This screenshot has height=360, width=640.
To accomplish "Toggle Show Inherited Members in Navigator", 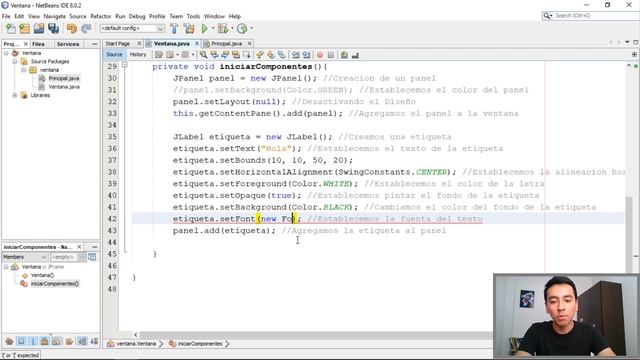I will point(9,341).
